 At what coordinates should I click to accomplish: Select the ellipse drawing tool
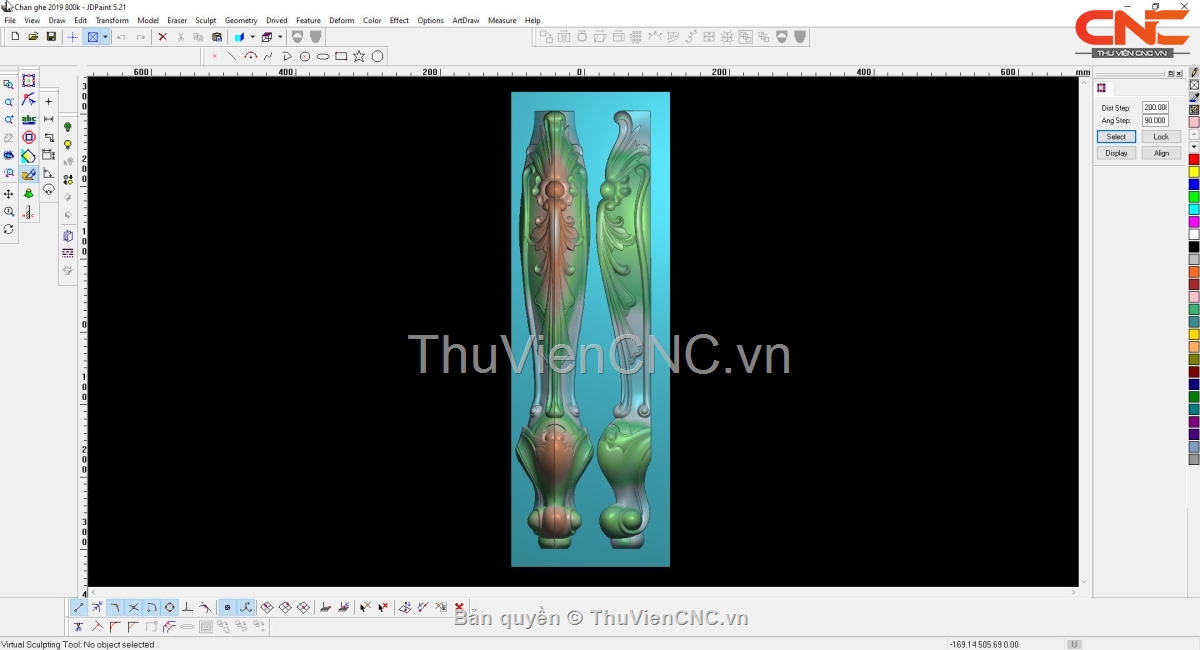tap(323, 56)
